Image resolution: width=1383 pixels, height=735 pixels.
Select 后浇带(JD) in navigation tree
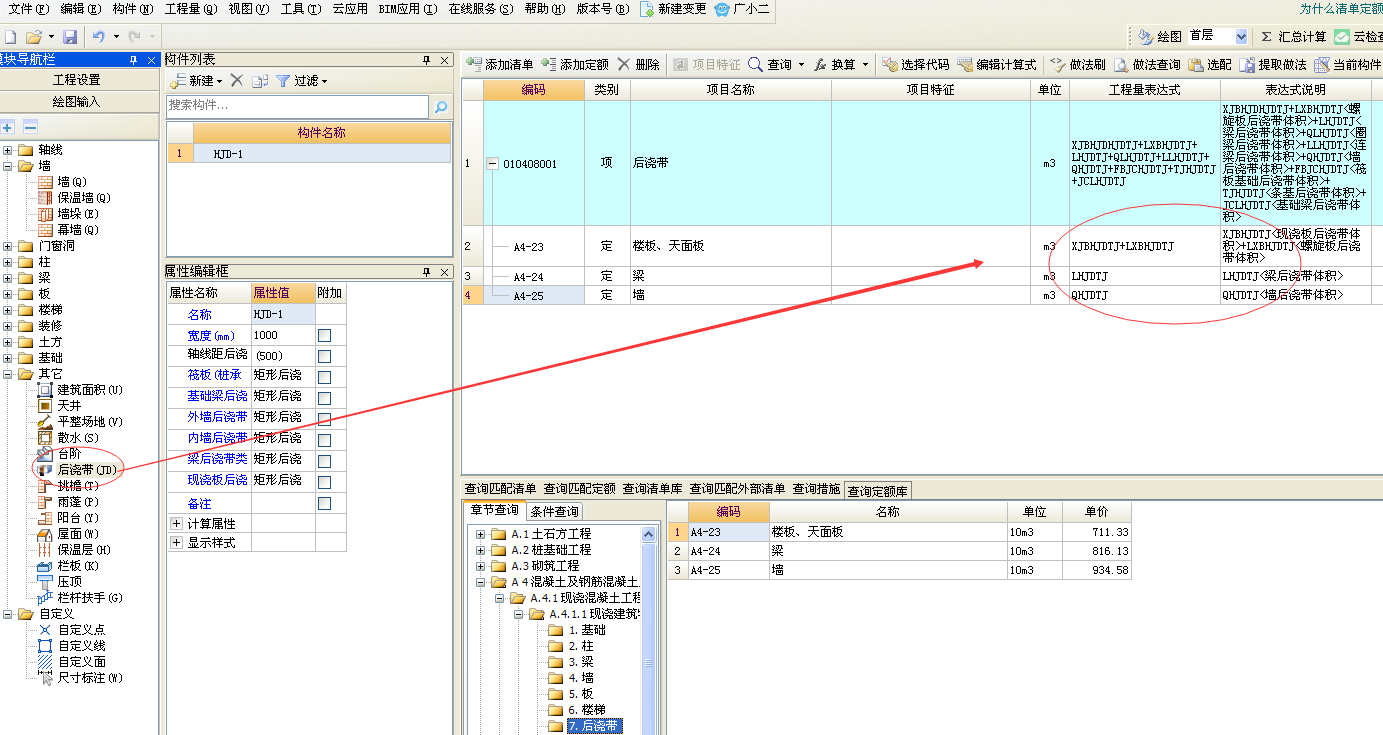[x=87, y=470]
